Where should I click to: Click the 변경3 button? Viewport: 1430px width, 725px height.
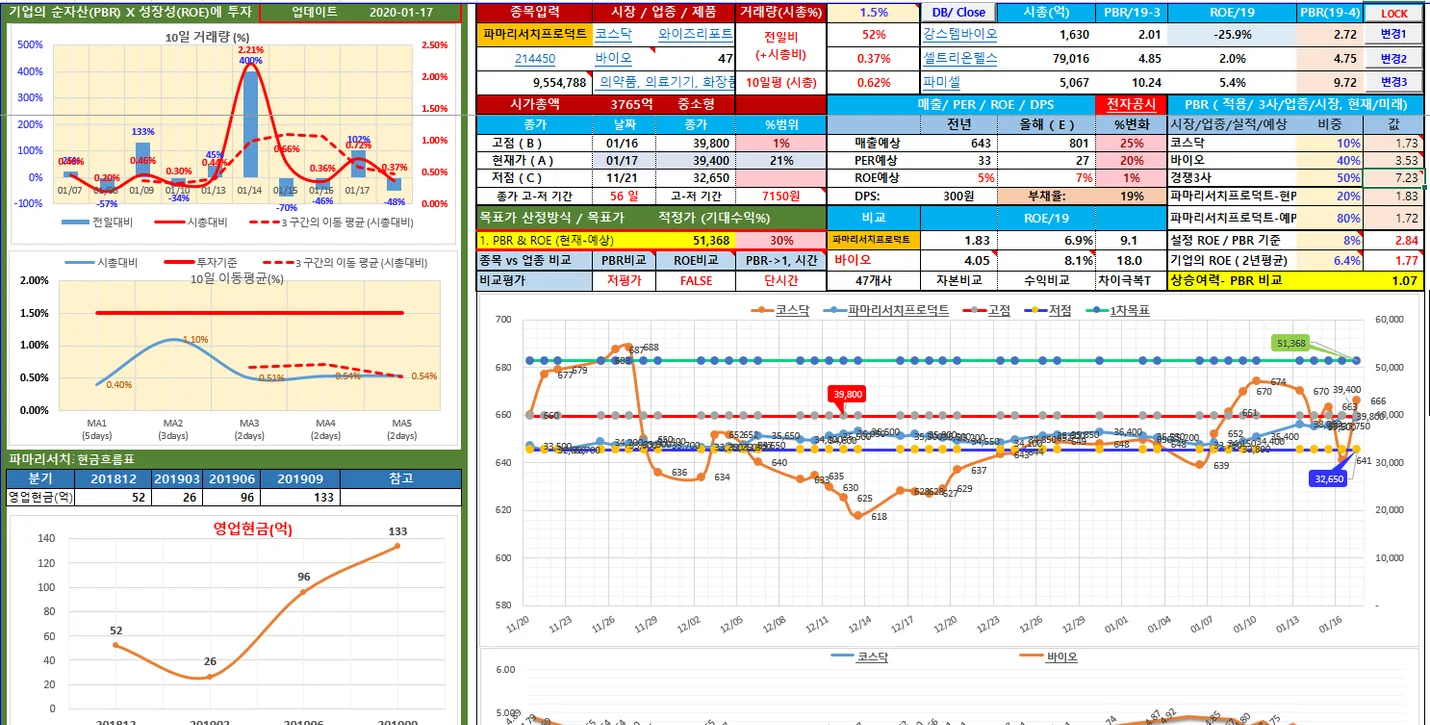coord(1393,82)
